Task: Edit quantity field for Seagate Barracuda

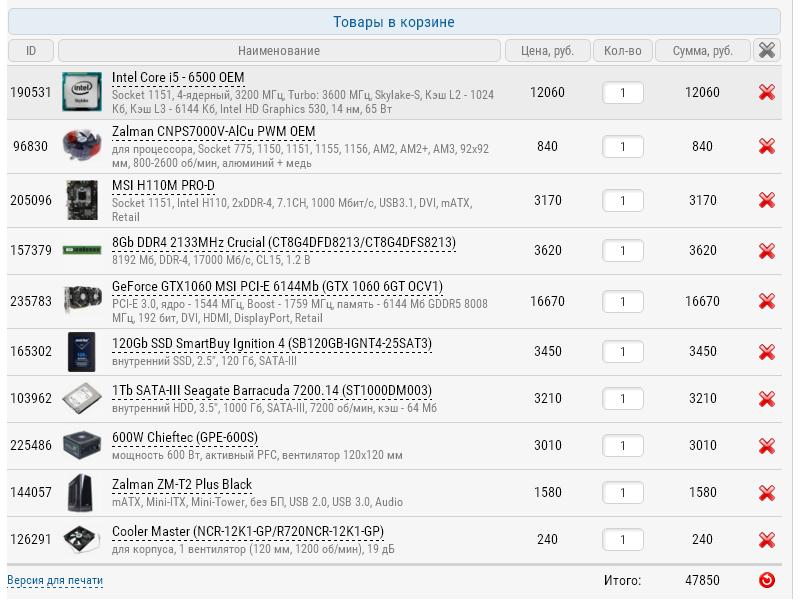Action: [622, 399]
